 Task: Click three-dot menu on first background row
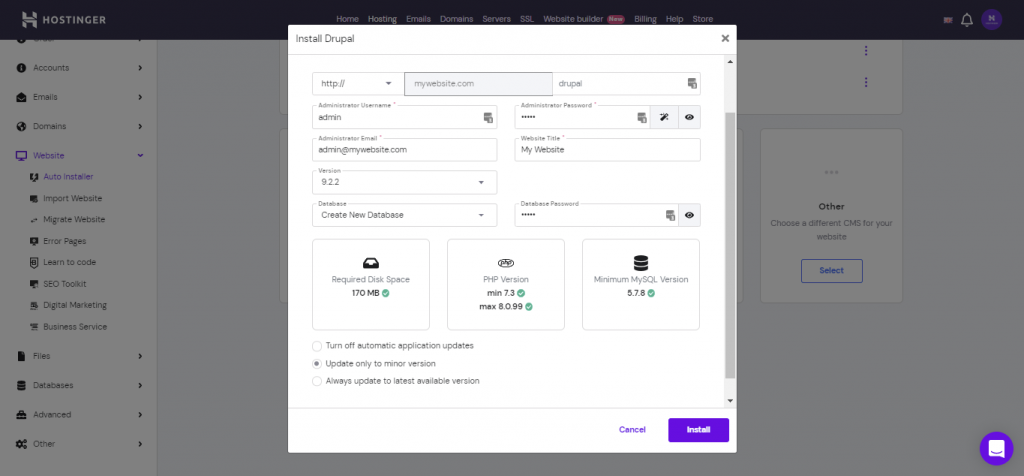tap(866, 51)
